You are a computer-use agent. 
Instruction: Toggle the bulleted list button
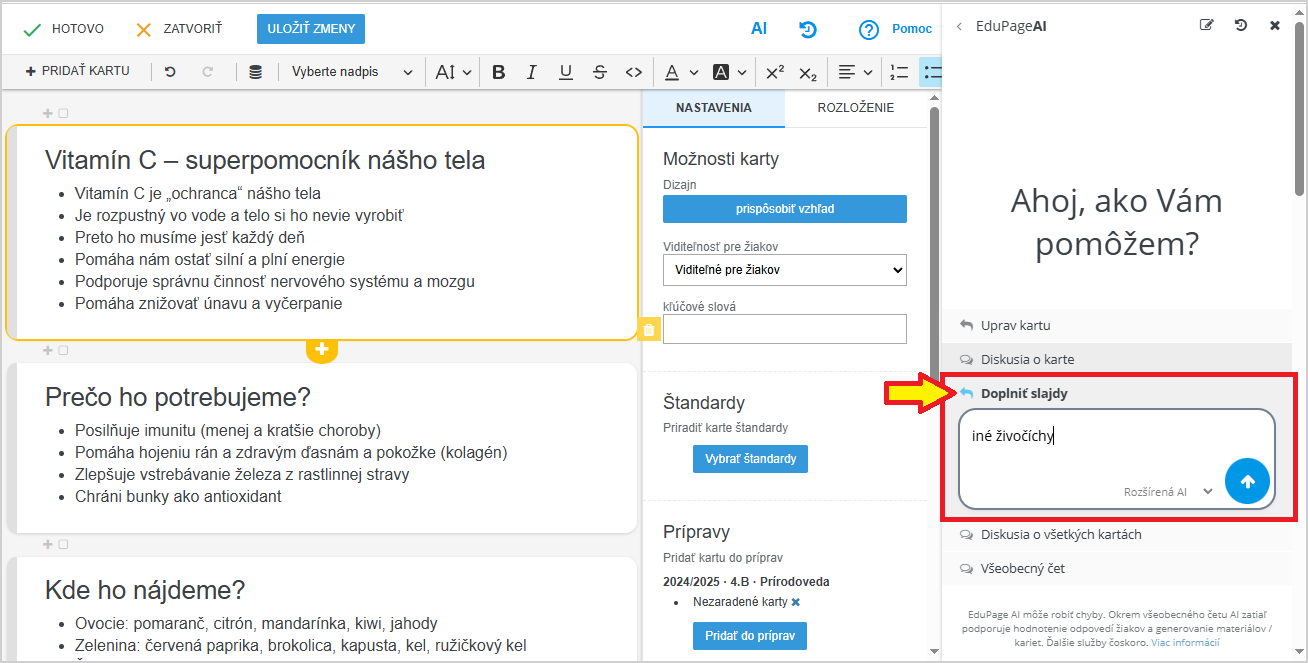pyautogui.click(x=931, y=72)
